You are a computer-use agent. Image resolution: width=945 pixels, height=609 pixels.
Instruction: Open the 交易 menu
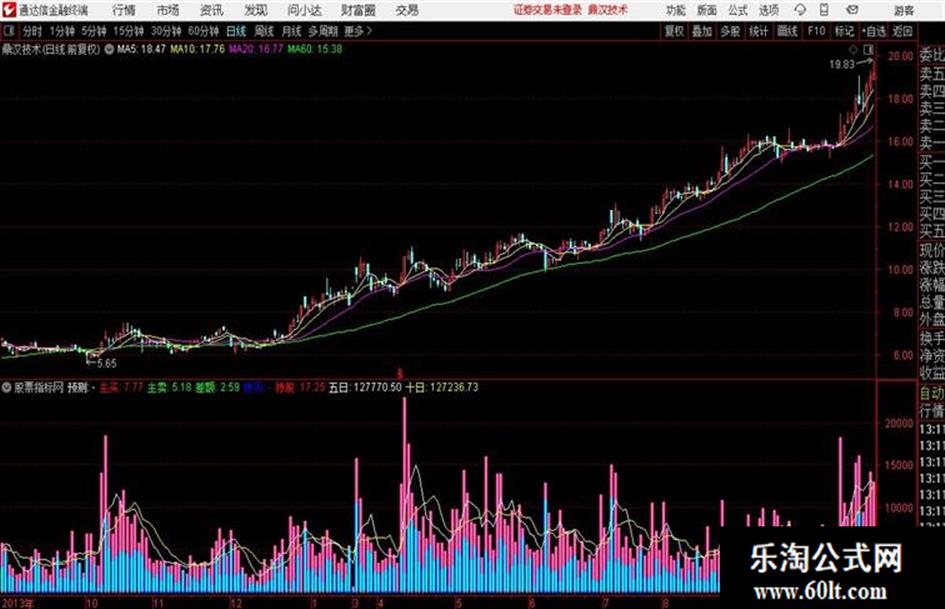407,10
